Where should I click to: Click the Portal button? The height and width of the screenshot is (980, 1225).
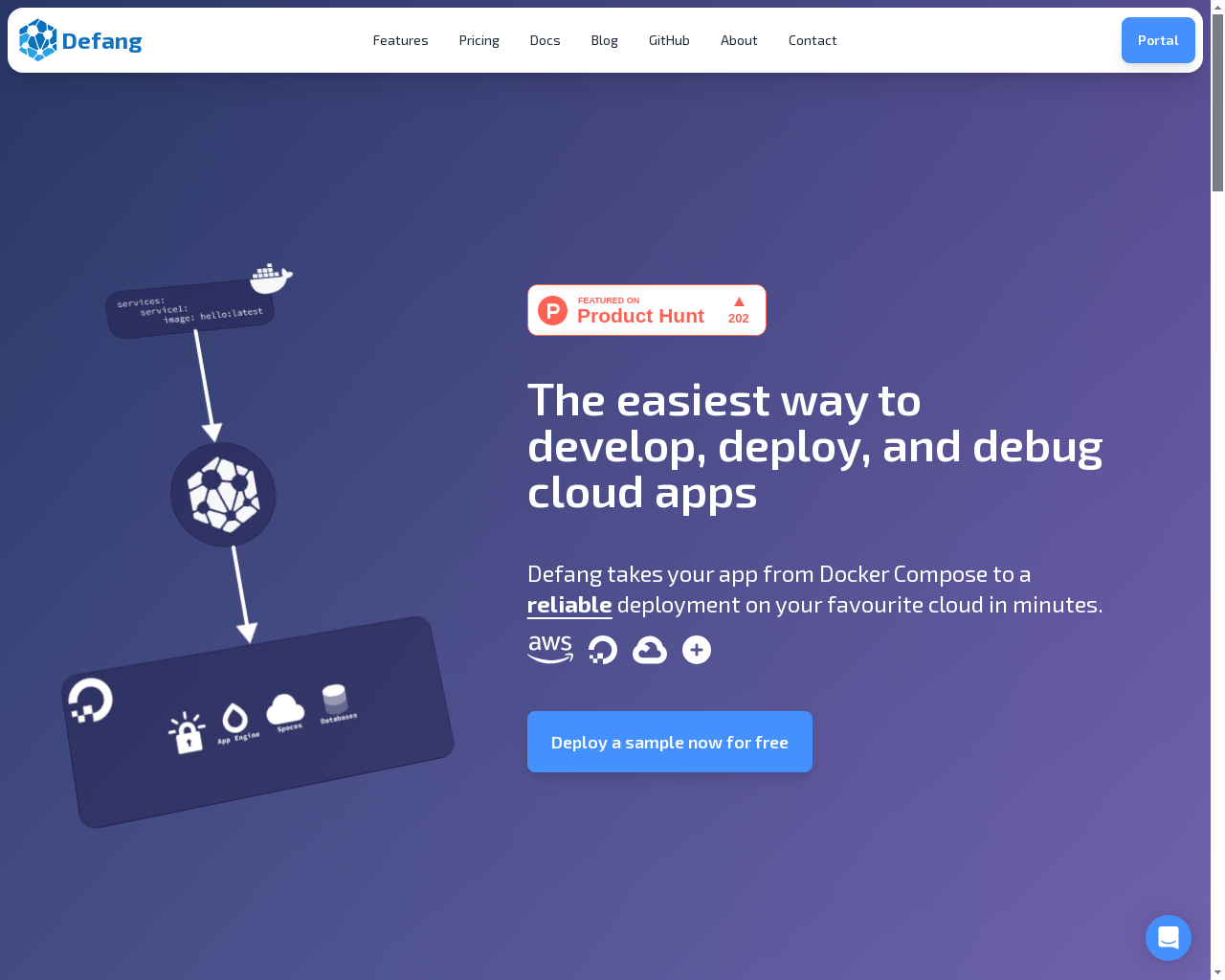[x=1158, y=40]
